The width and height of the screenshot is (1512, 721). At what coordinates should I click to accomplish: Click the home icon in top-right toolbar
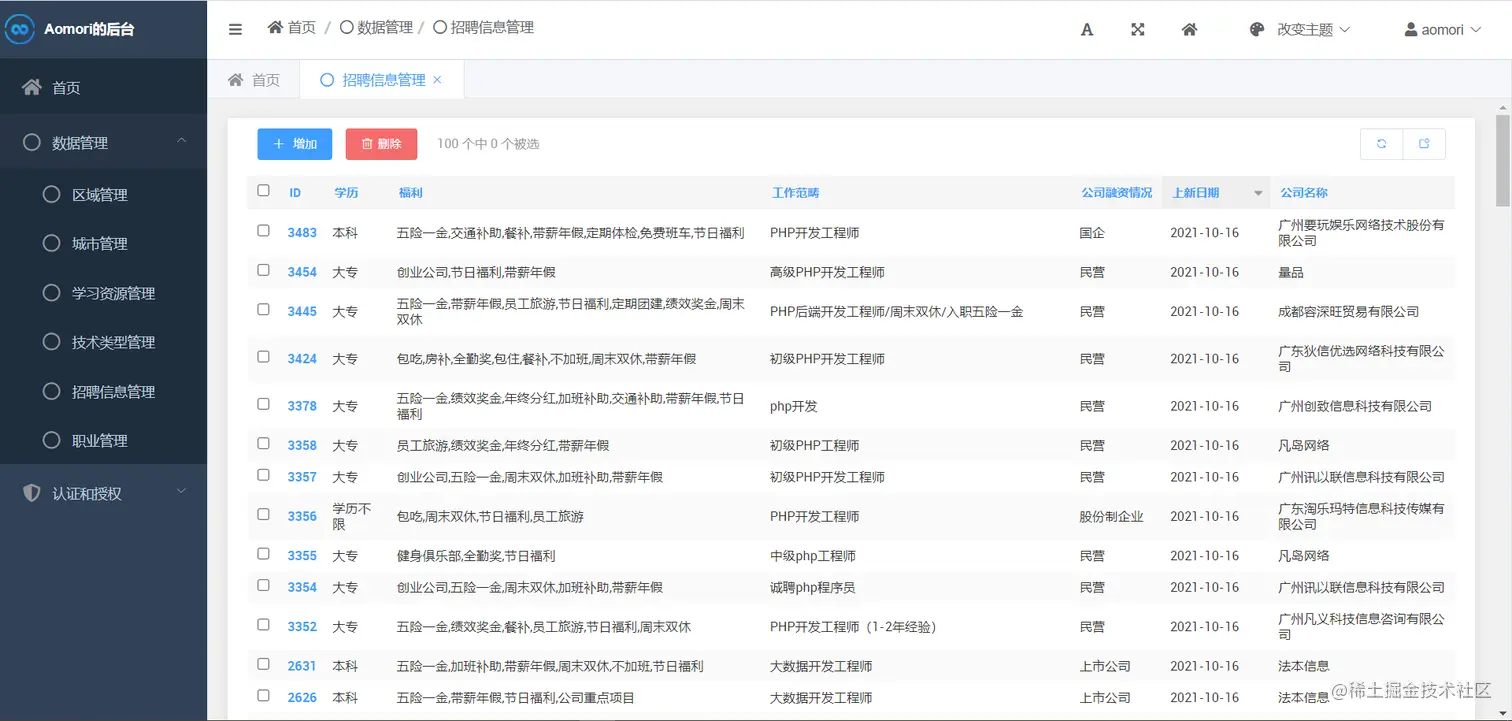(1189, 30)
